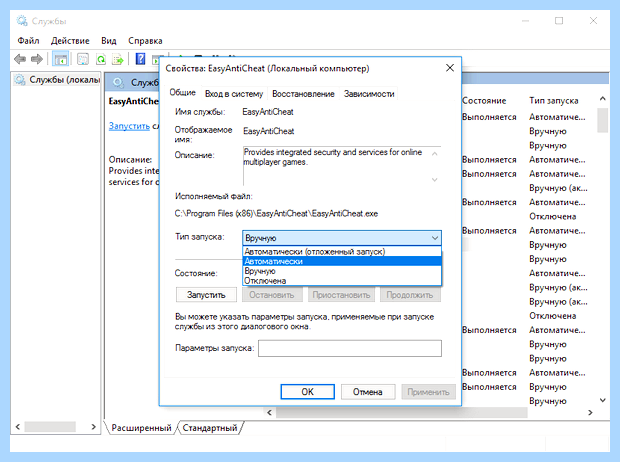Viewport: 620px width, 462px height.
Task: Open the Properties toolbar icon
Action: coord(83,59)
